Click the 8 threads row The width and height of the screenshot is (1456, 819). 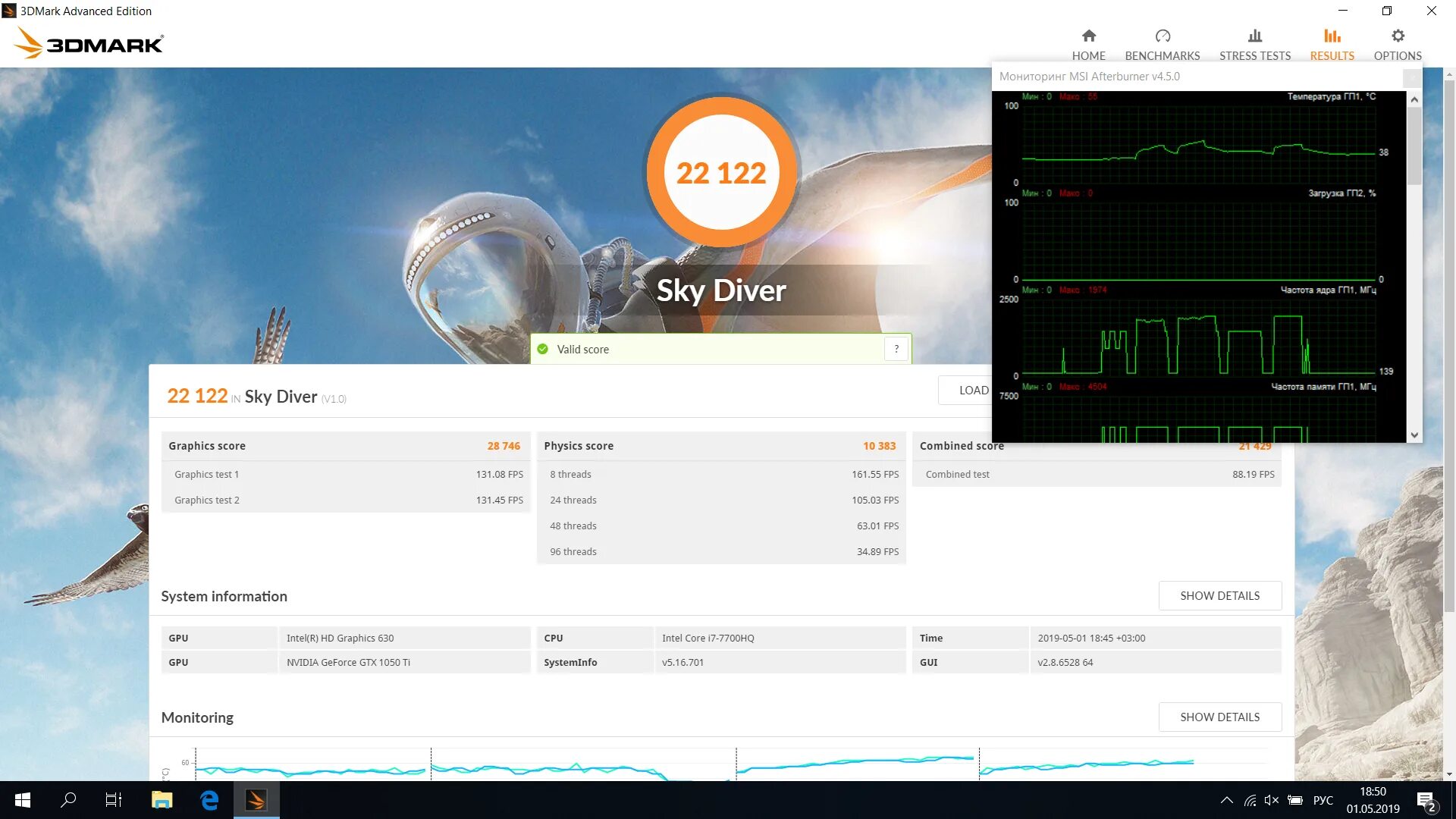[721, 474]
